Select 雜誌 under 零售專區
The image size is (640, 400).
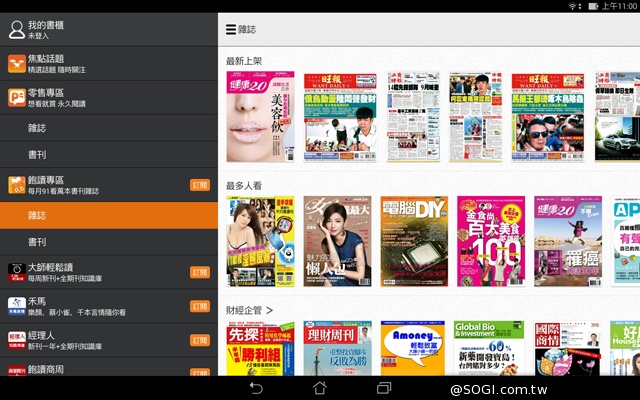click(x=108, y=127)
